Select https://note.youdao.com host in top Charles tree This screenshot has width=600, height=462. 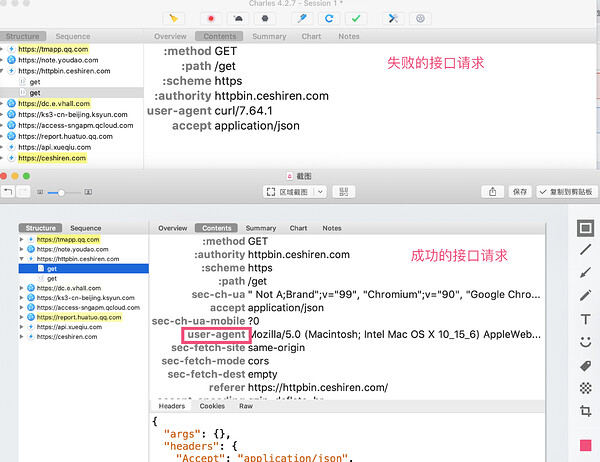[x=58, y=60]
